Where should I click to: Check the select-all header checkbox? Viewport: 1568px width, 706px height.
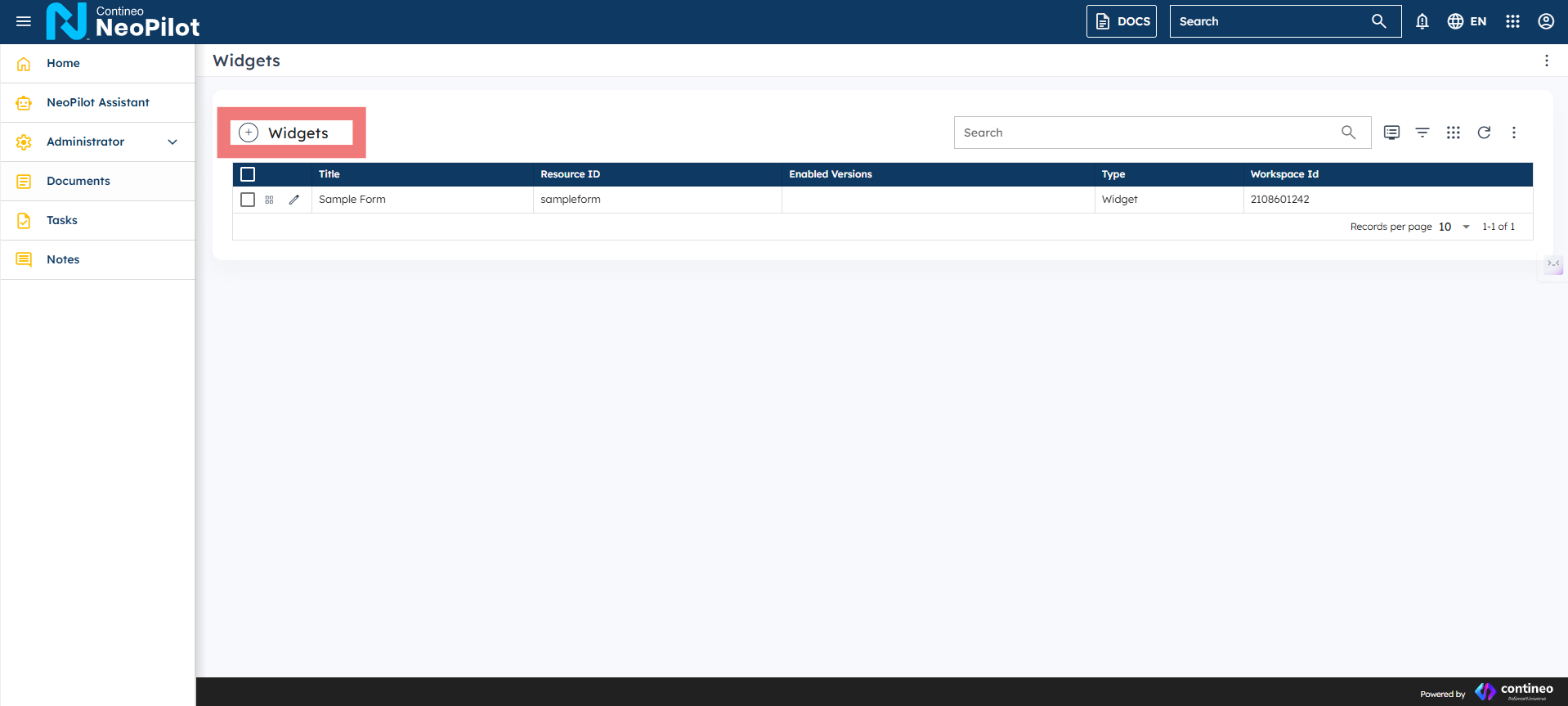[248, 174]
